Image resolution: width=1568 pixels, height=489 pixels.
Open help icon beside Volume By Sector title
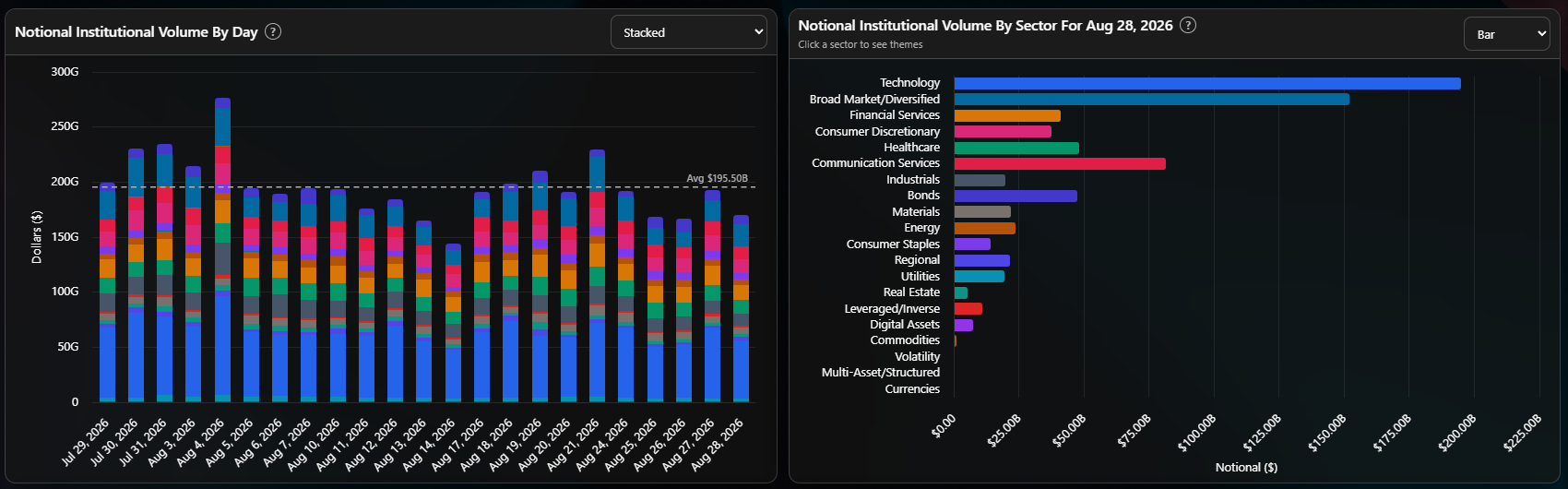click(1188, 25)
